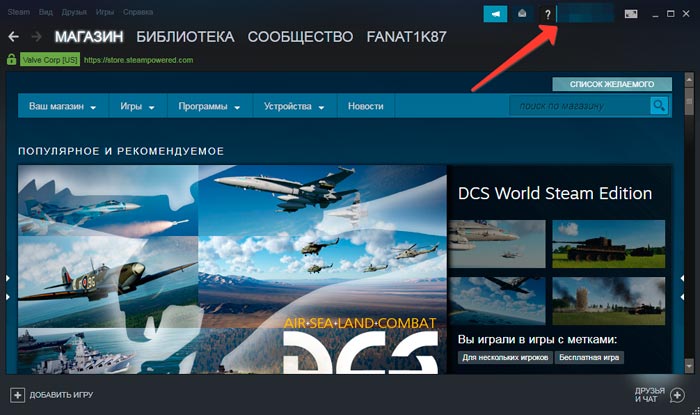The width and height of the screenshot is (700, 415).
Task: Open Friends and Chat plus icon
Action: [x=677, y=394]
